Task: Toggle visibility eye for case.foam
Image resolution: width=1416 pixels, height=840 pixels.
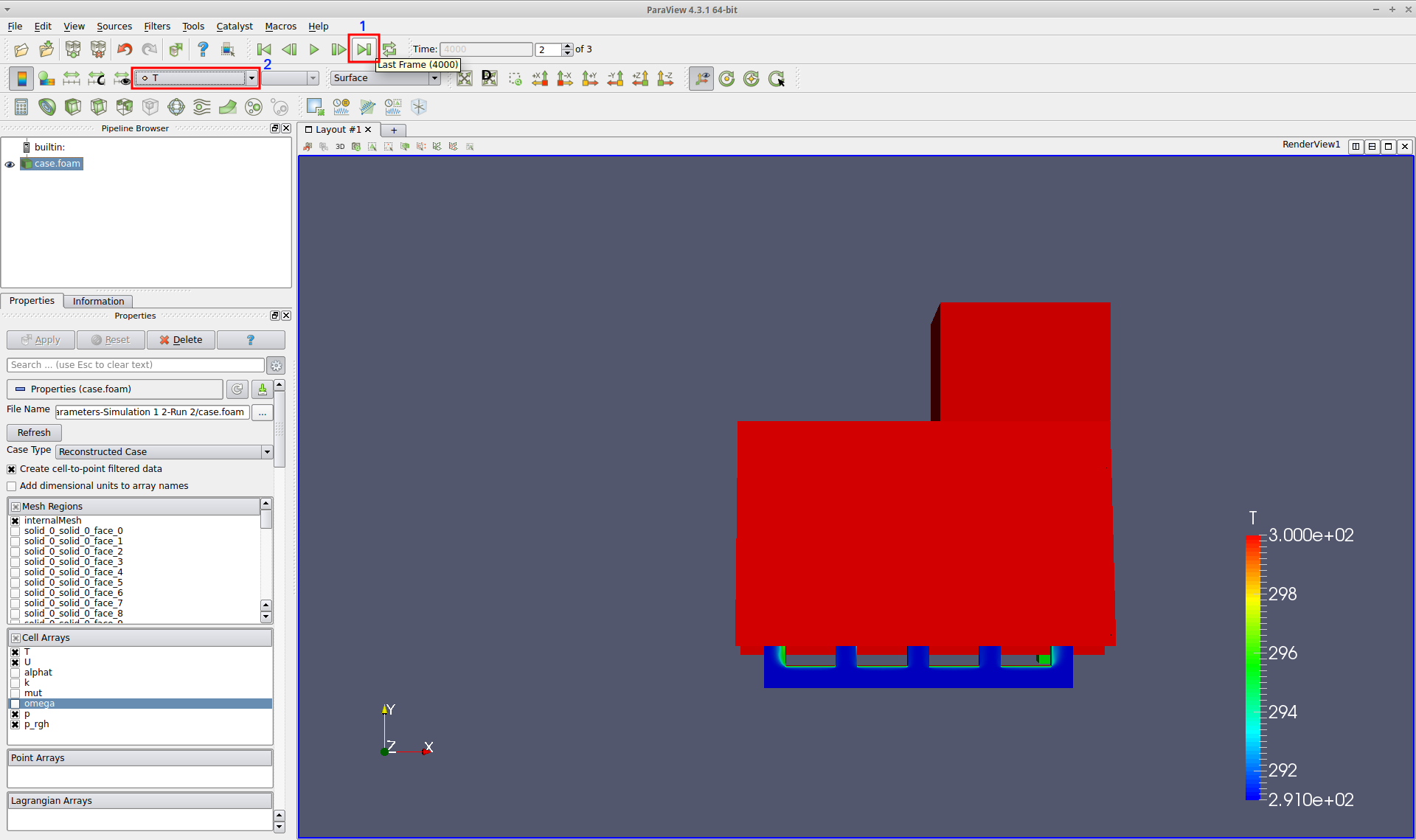Action: point(10,164)
